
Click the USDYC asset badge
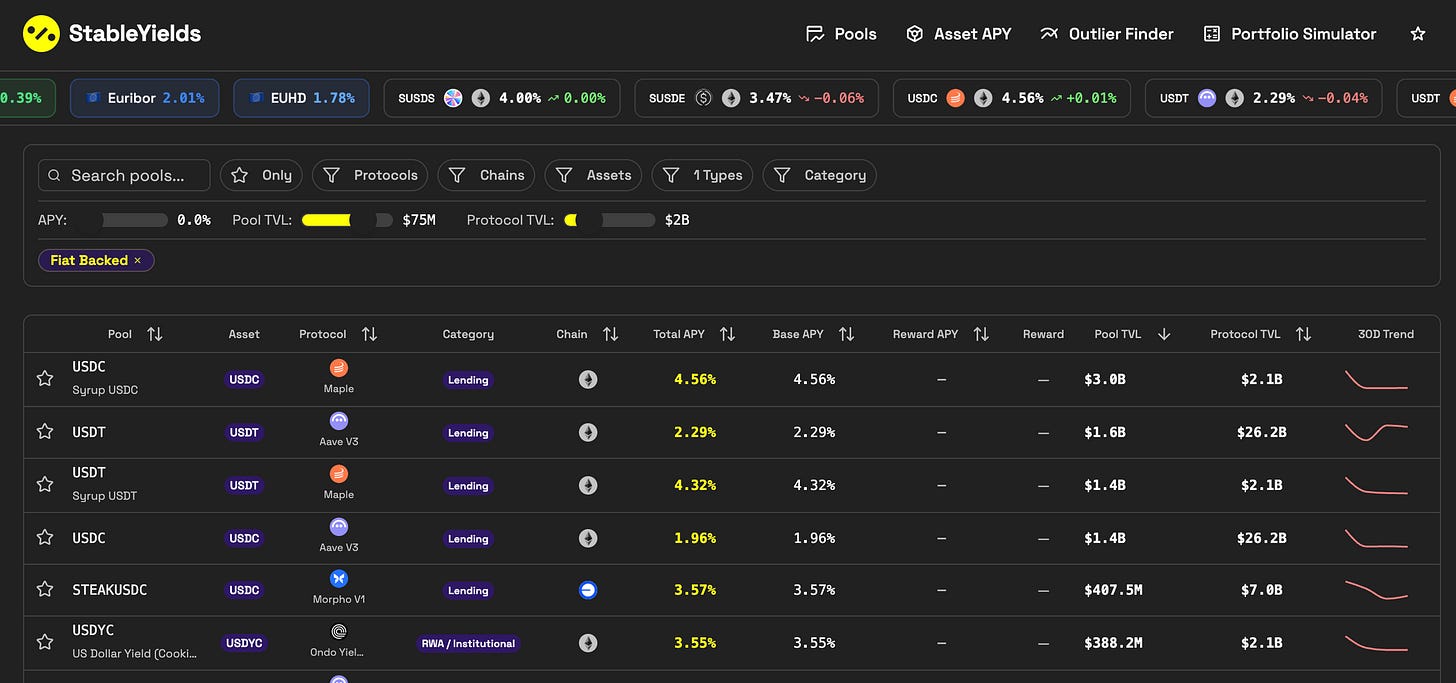244,643
